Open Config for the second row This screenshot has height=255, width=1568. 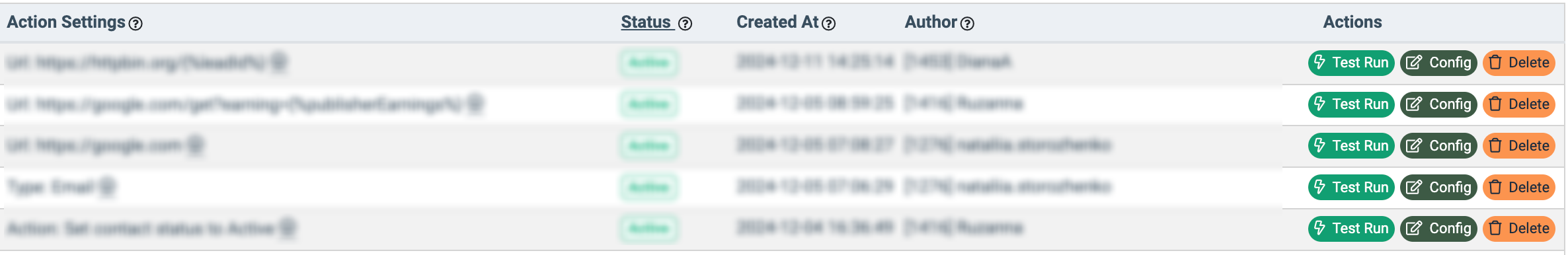(1438, 104)
